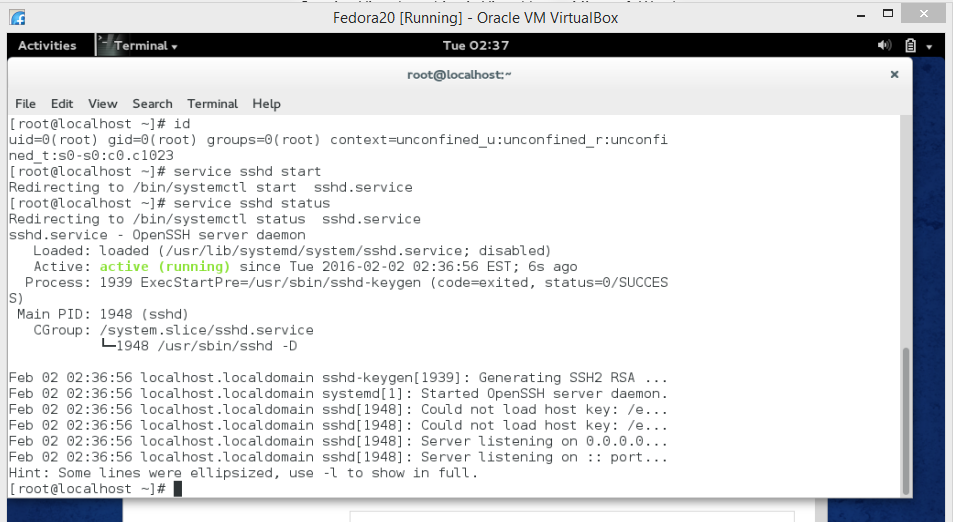The width and height of the screenshot is (953, 522).
Task: Open the Activities overview
Action: [47, 46]
